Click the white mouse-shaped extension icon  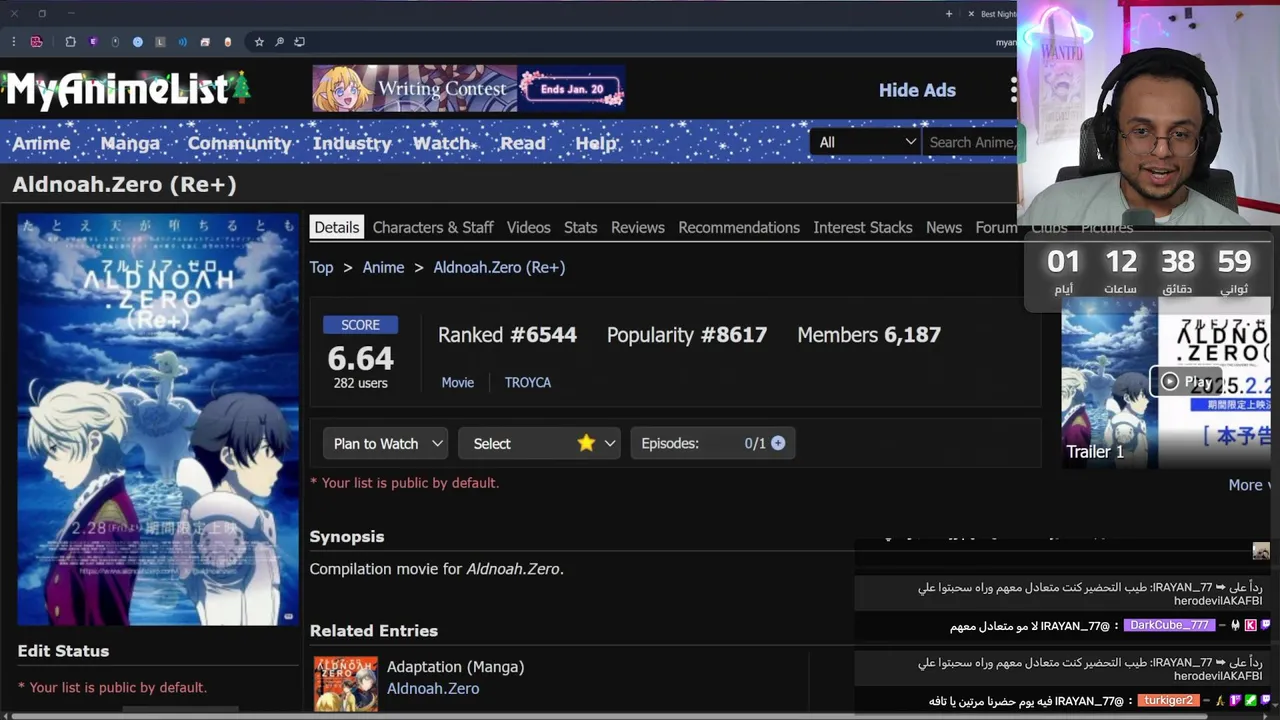coord(116,42)
